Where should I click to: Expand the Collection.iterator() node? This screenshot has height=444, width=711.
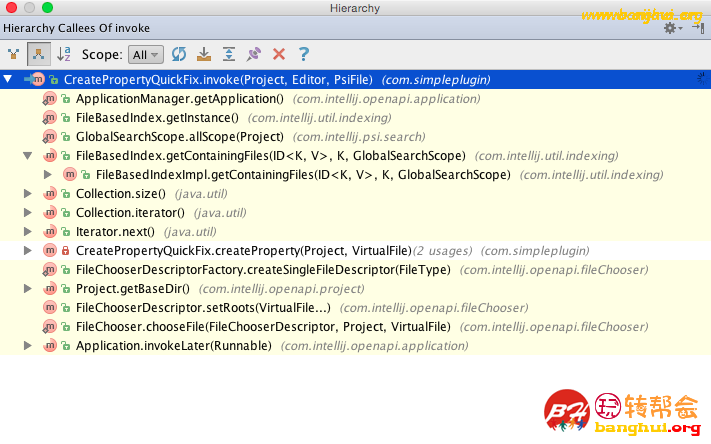28,213
